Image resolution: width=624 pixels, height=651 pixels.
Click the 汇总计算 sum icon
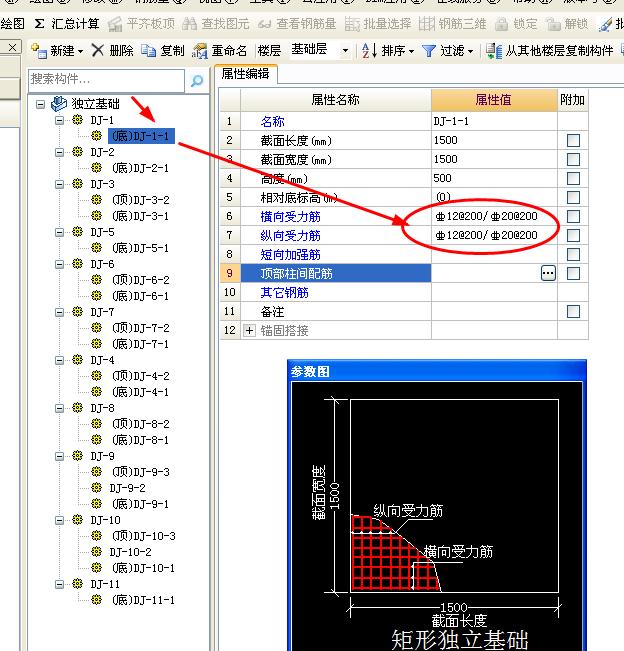tap(39, 24)
